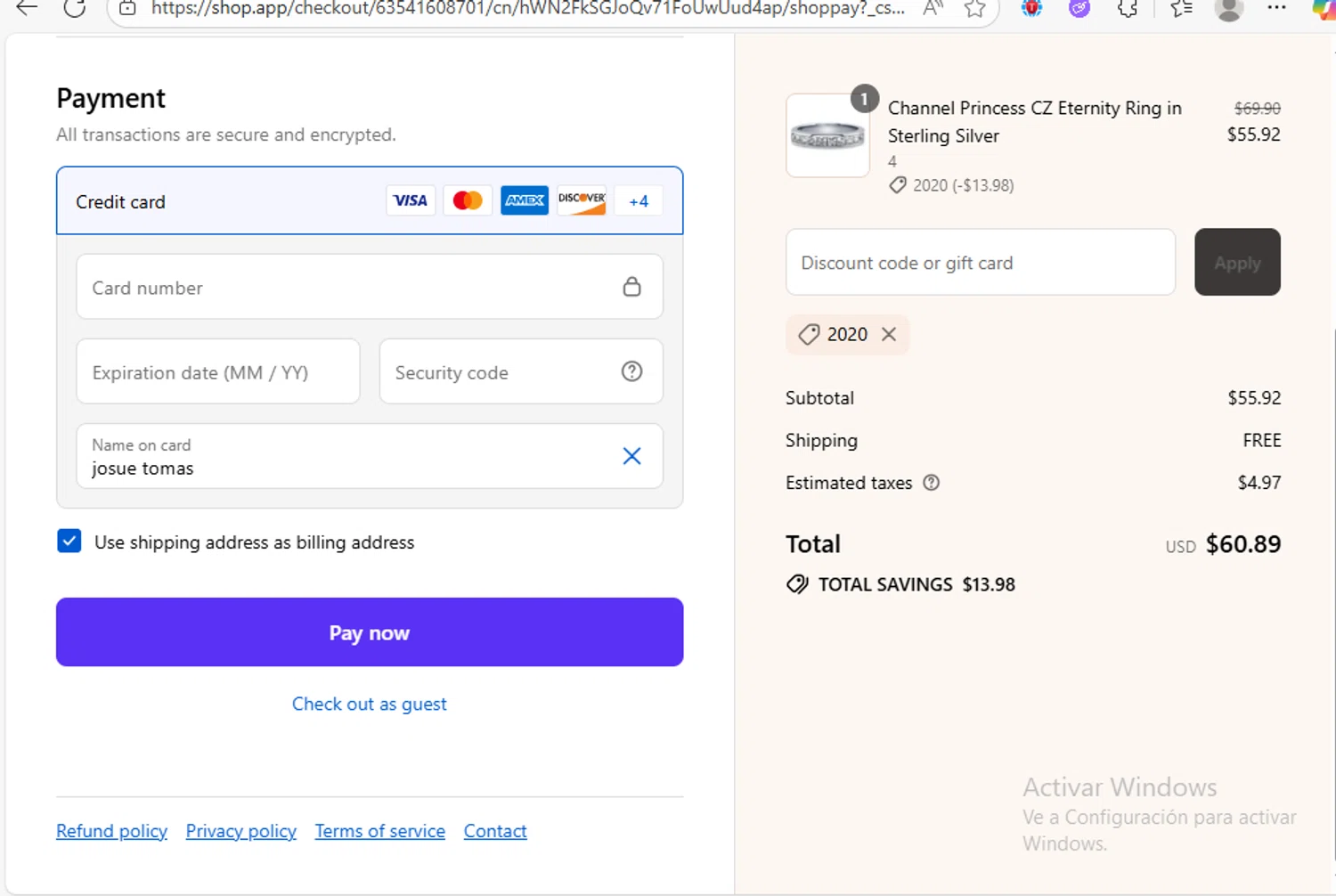Focus the Expiration date field
The image size is (1336, 896).
tap(218, 371)
